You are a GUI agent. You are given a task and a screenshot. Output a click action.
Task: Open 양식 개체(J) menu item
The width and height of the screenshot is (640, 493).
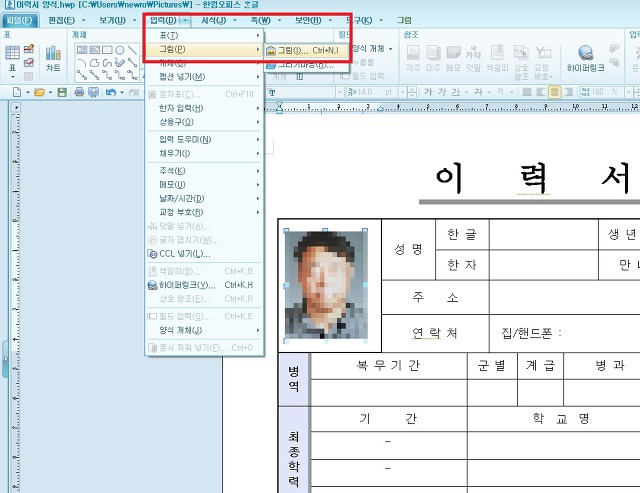click(204, 330)
